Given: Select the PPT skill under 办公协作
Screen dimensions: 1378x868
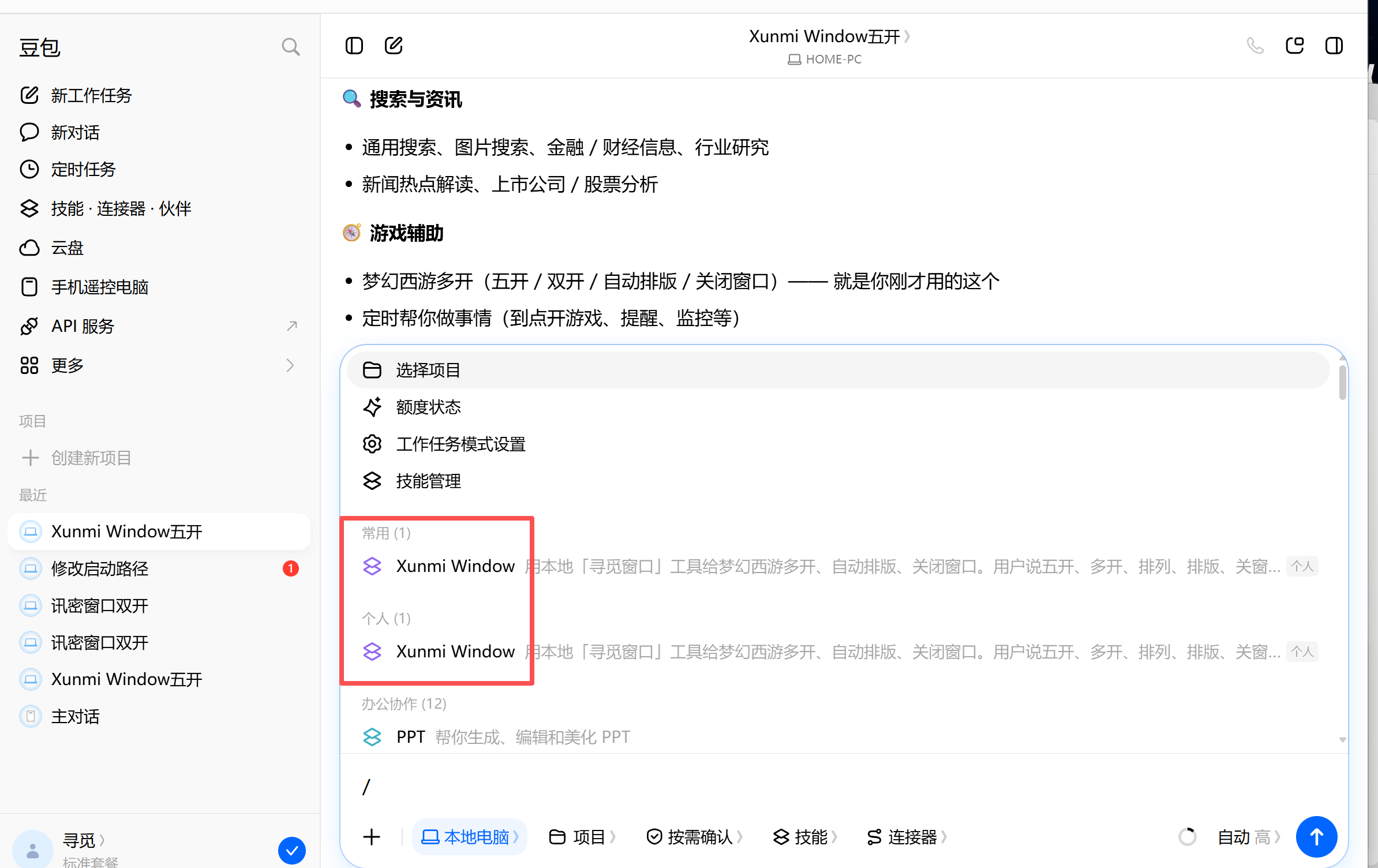Looking at the screenshot, I should [838, 737].
